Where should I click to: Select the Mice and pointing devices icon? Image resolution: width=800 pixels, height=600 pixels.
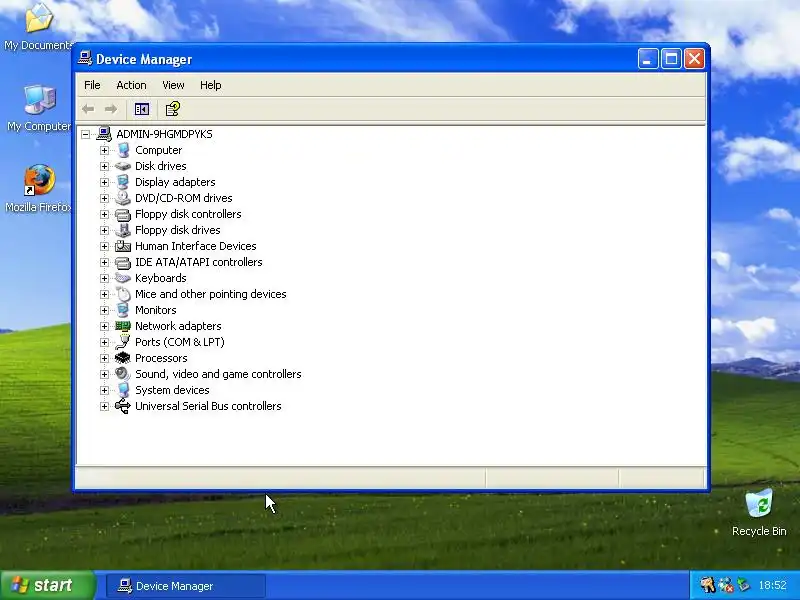click(123, 294)
